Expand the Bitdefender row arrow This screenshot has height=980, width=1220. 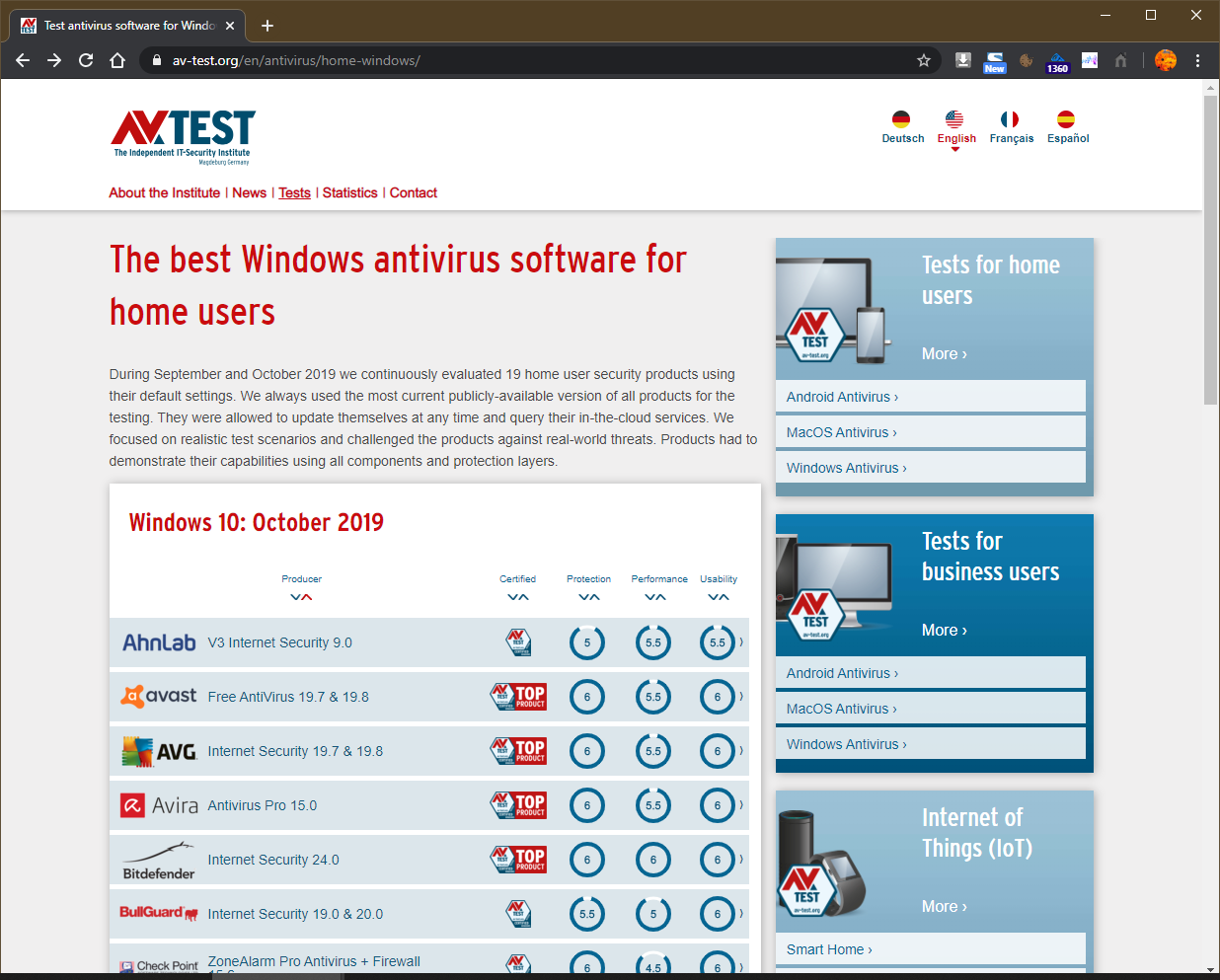coord(741,859)
